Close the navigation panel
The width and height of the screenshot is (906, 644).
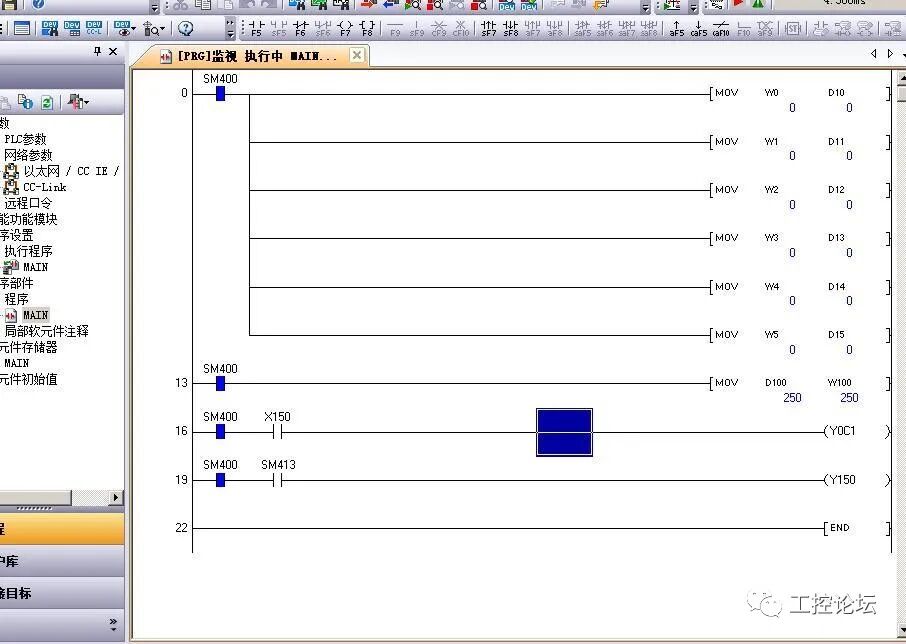point(113,51)
